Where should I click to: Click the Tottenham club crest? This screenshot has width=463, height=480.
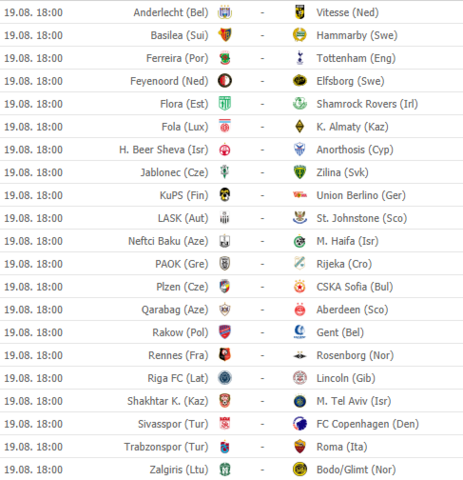(300, 58)
